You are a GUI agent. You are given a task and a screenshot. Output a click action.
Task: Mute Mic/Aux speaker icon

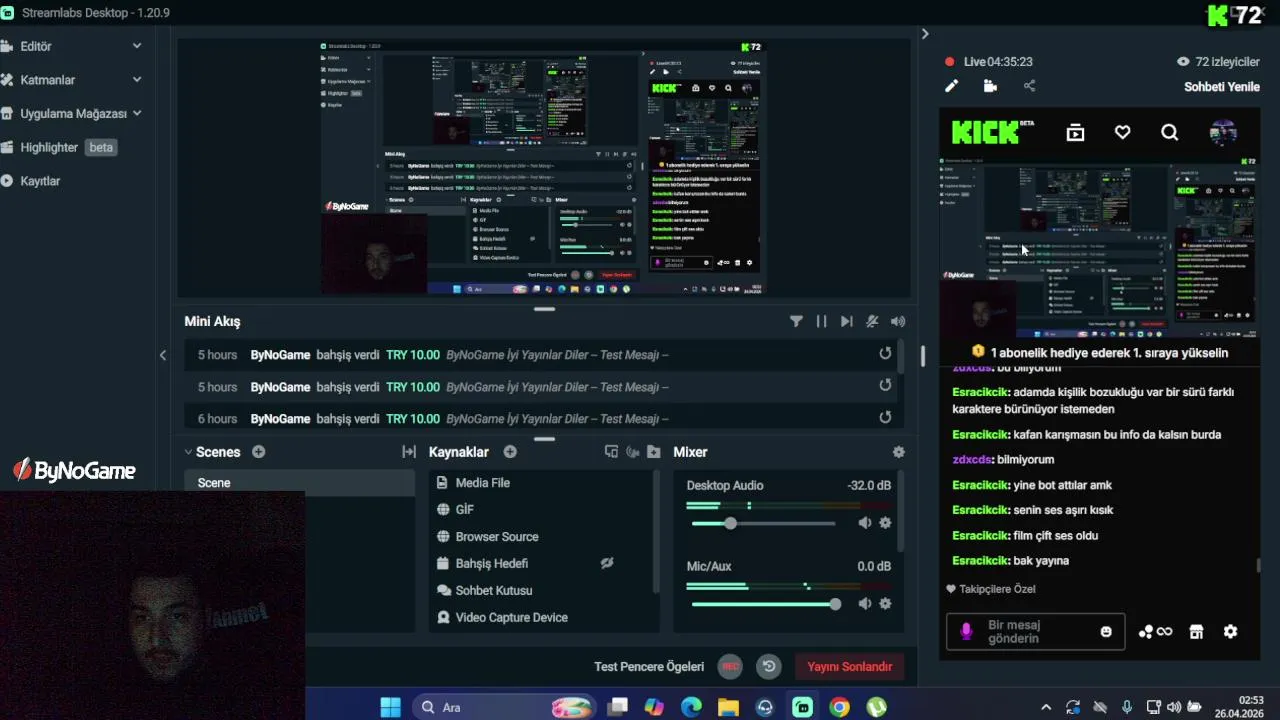[x=865, y=604]
